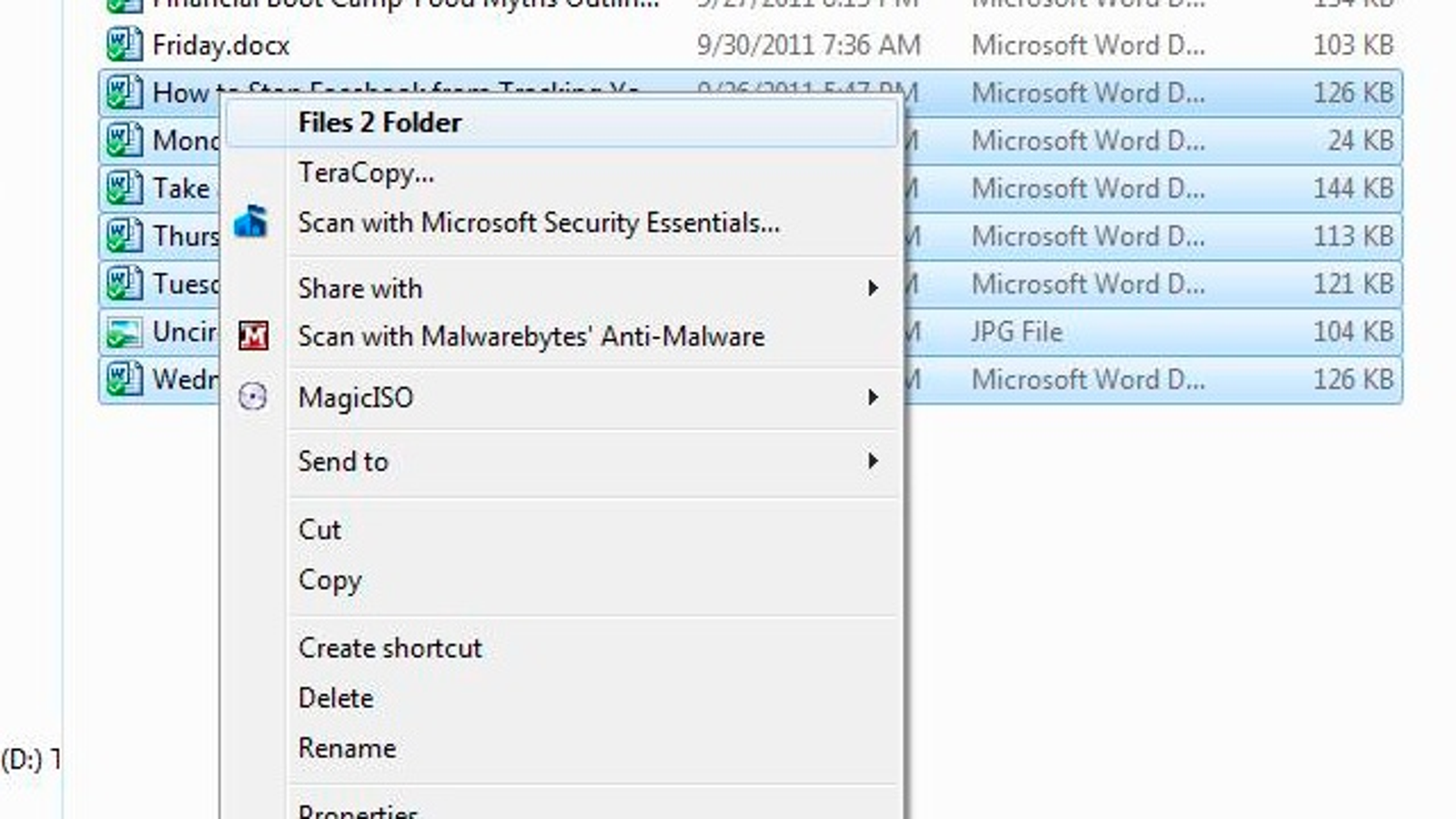Click the Microsoft Word D... type in the 24 KB row
The image size is (1456, 819).
[1088, 140]
